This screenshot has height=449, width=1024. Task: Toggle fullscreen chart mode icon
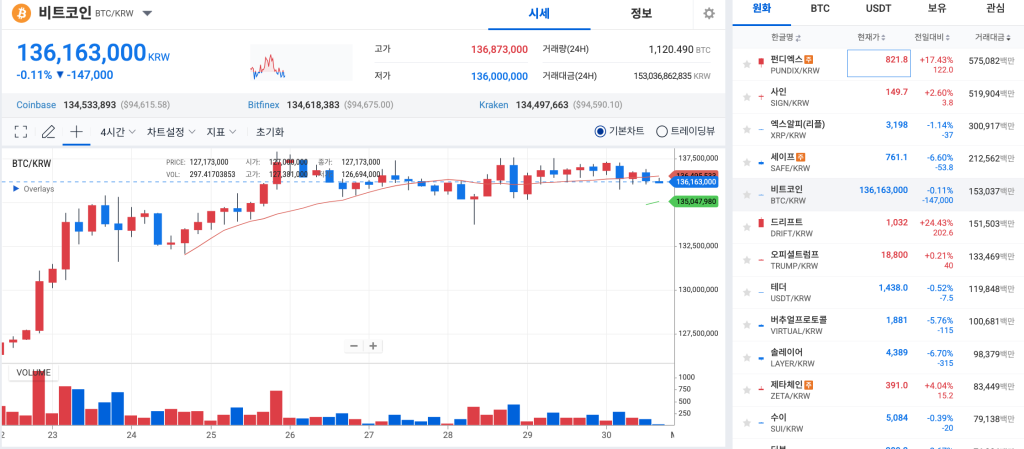[x=21, y=132]
